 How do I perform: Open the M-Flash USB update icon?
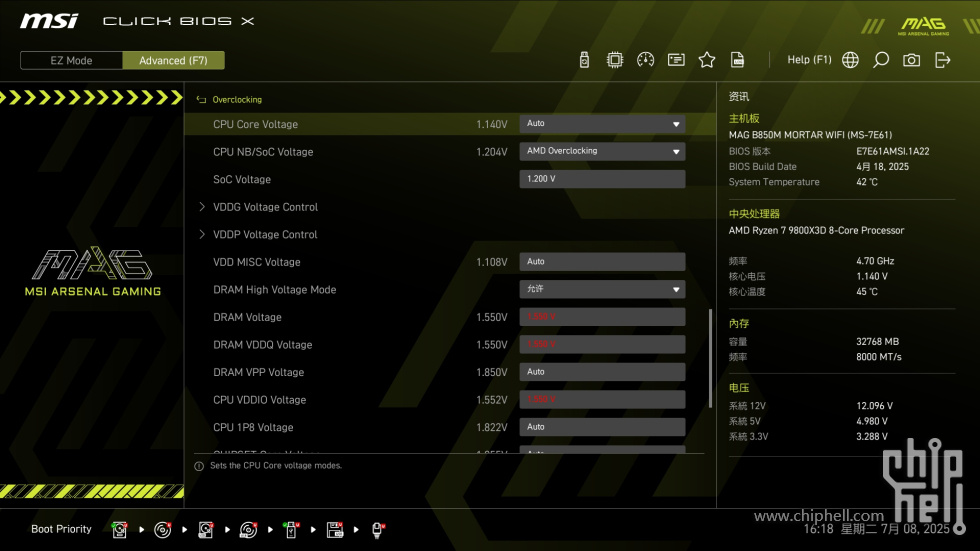pos(584,60)
